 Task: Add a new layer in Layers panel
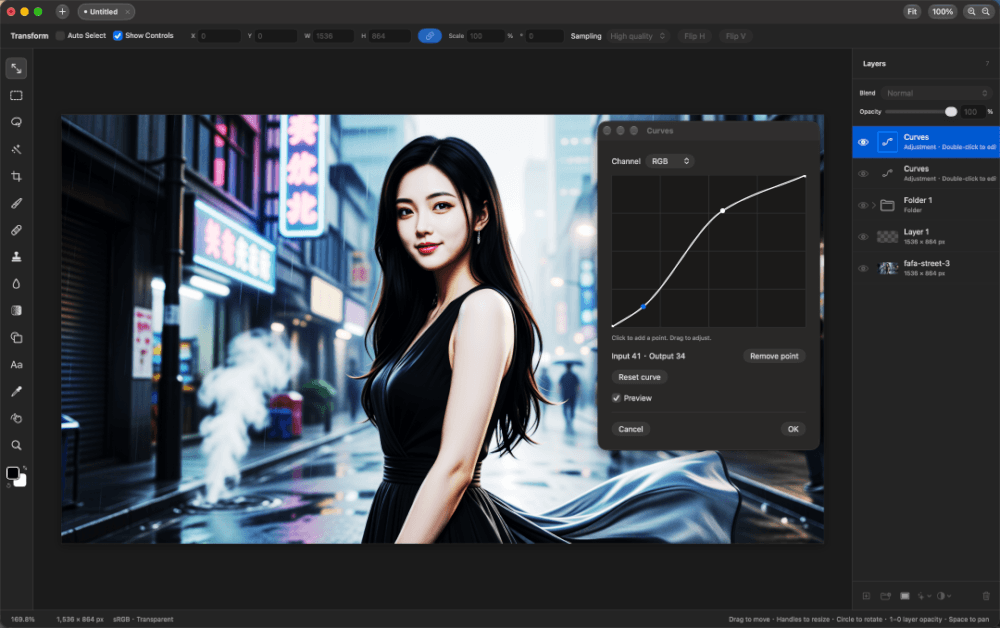pos(866,596)
